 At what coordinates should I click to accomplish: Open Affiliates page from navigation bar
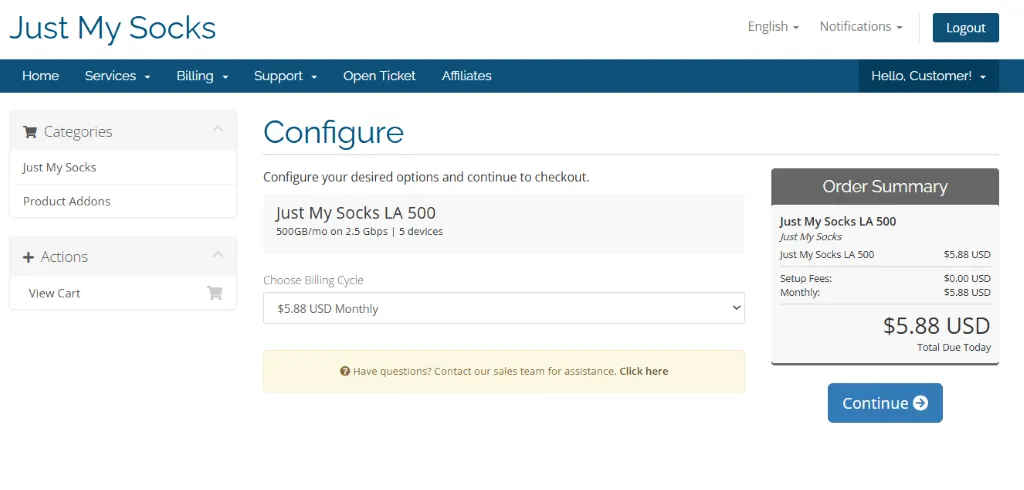[x=466, y=76]
